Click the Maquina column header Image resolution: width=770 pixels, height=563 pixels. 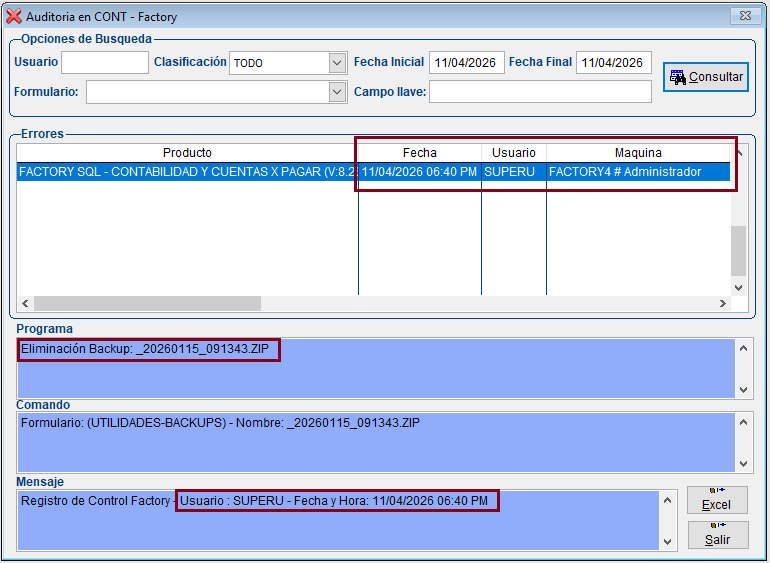tap(637, 153)
